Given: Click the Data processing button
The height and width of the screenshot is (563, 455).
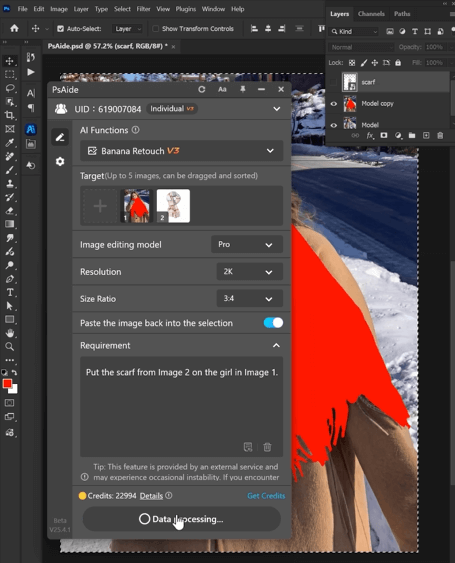Looking at the screenshot, I should coord(181,519).
